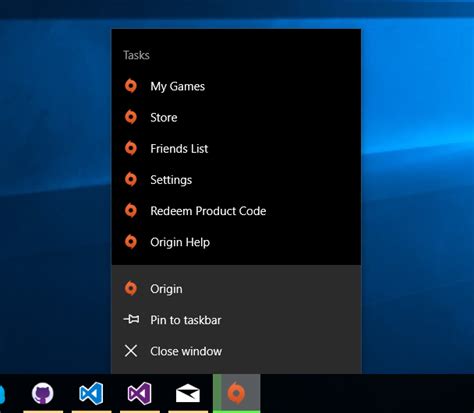Select Redeem Product Code
This screenshot has height=413, width=474.
pyautogui.click(x=236, y=211)
